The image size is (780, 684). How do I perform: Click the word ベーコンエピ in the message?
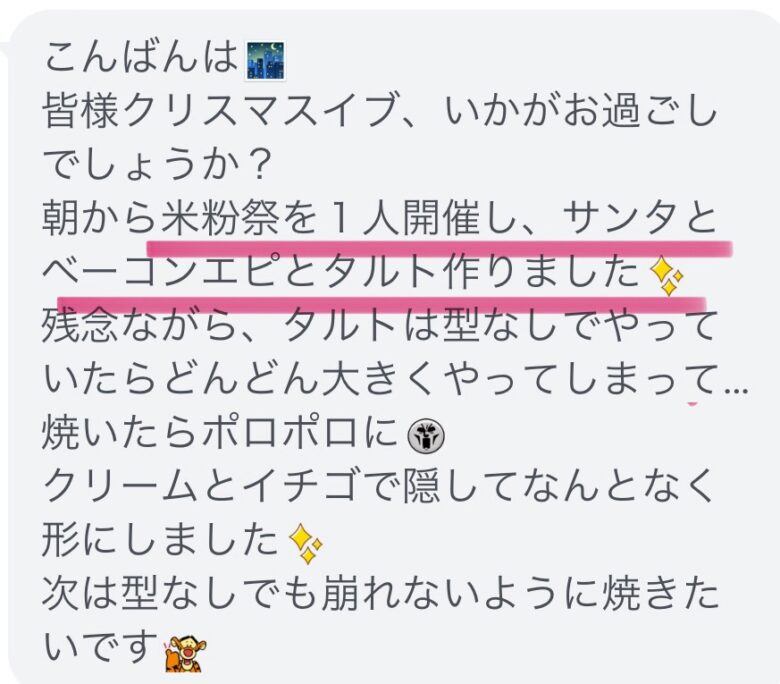pyautogui.click(x=161, y=271)
